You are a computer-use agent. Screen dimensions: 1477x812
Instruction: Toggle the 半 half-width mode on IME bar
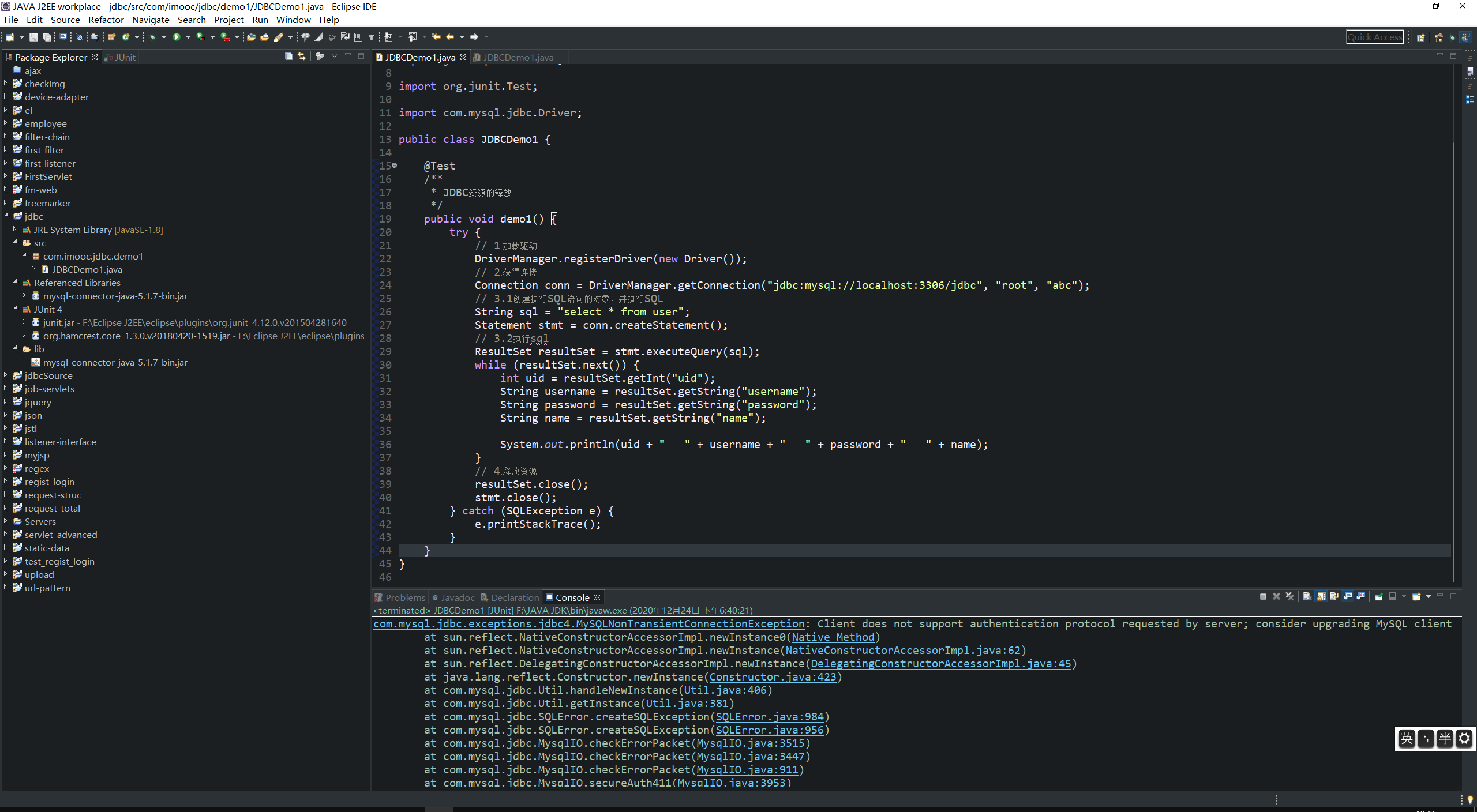click(1445, 738)
